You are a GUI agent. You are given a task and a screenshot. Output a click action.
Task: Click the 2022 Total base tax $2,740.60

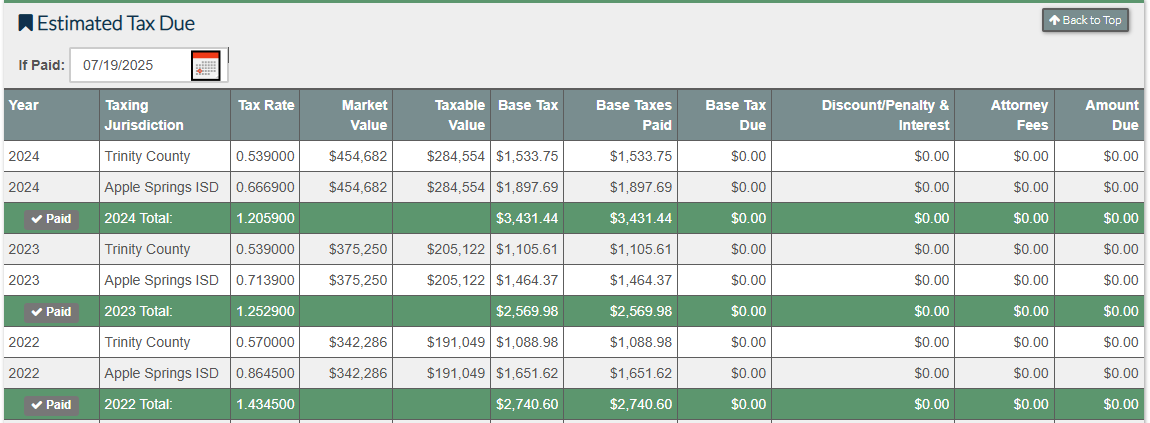tap(527, 405)
